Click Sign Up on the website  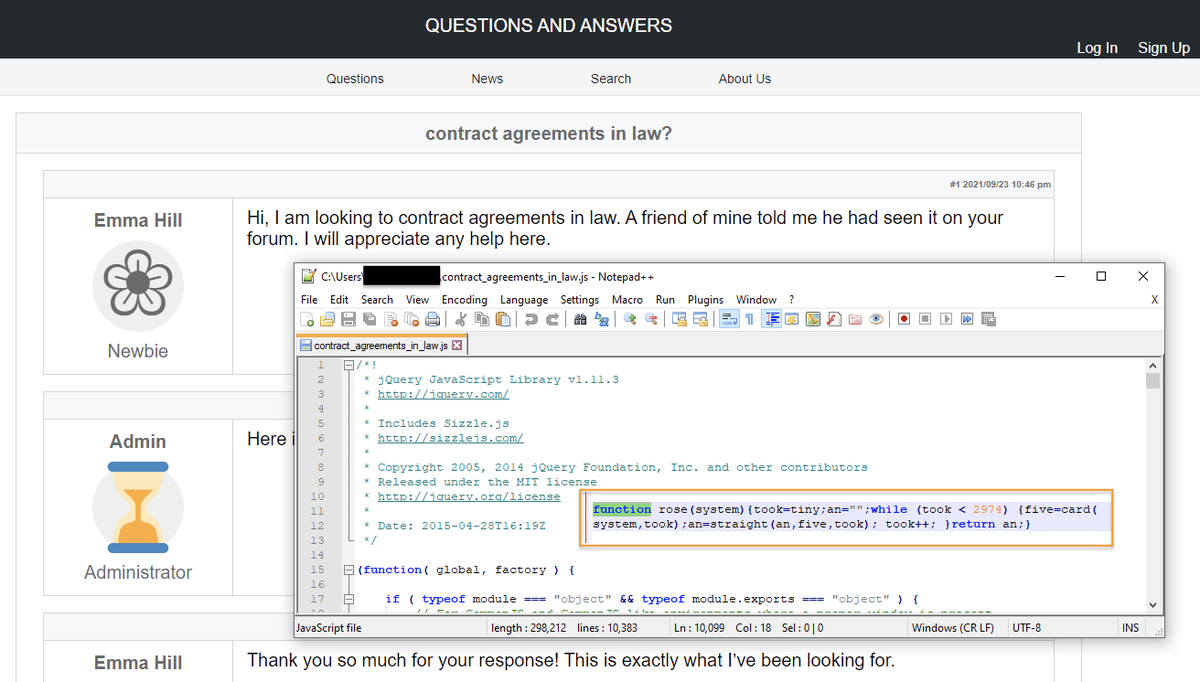pyautogui.click(x=1164, y=48)
